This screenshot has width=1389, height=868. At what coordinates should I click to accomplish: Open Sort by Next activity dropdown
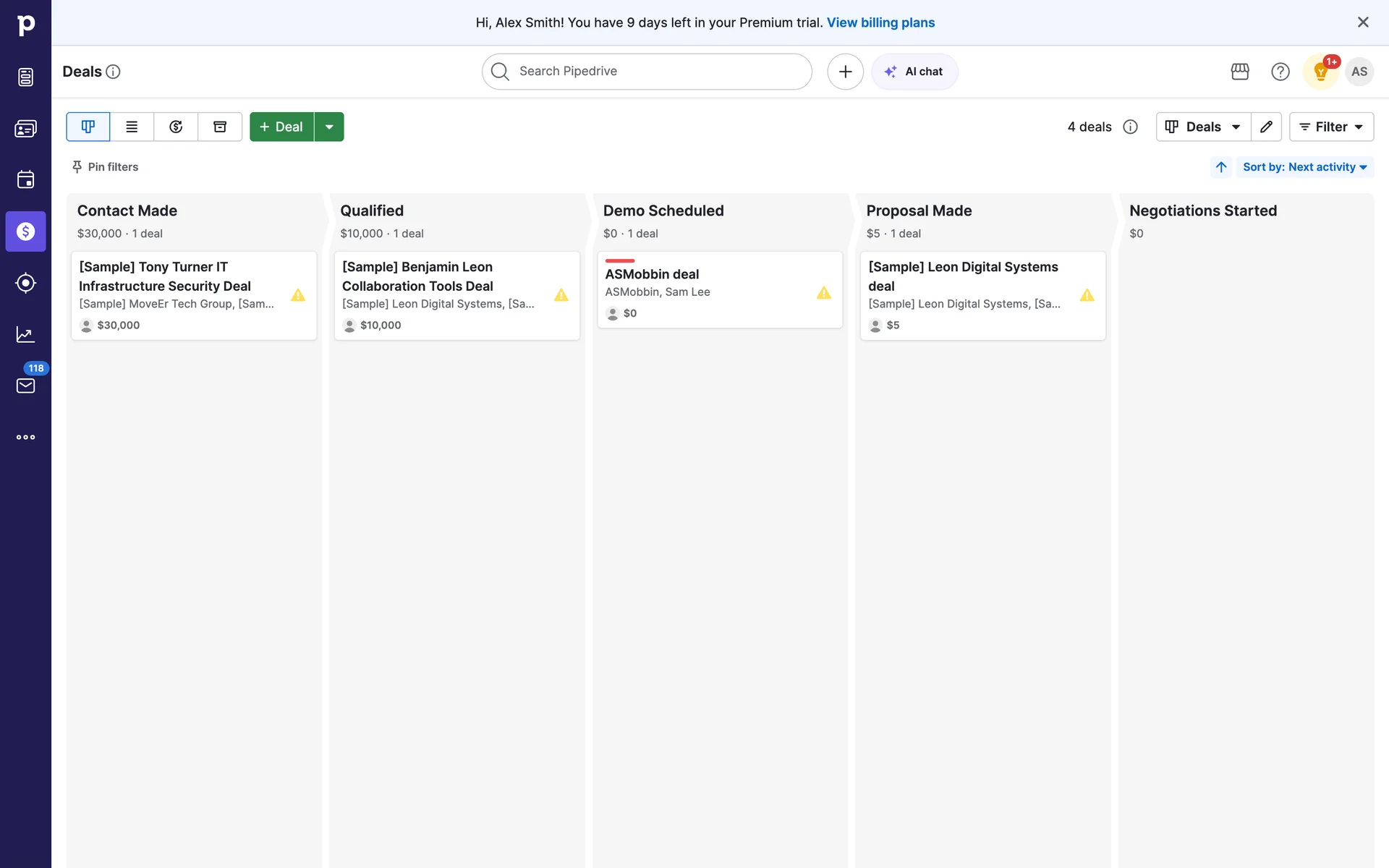(1305, 167)
